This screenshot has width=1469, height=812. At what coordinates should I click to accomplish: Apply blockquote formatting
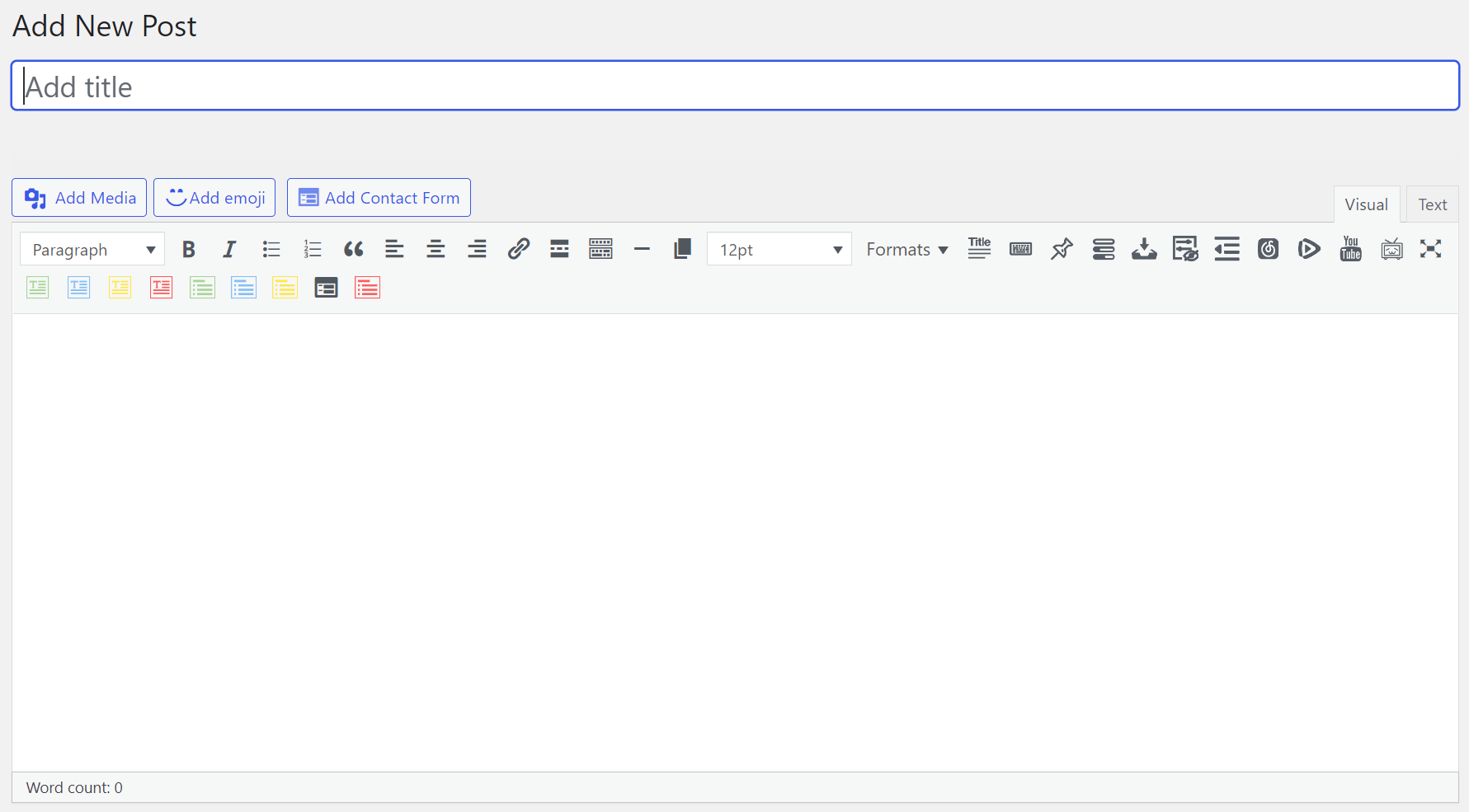(x=354, y=248)
